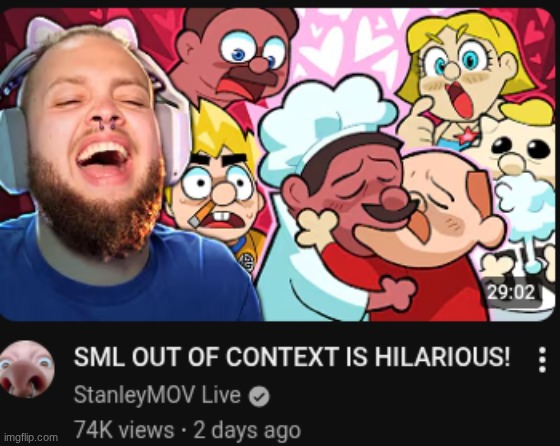Click the verified checkmark badge
The width and height of the screenshot is (560, 446).
click(259, 397)
